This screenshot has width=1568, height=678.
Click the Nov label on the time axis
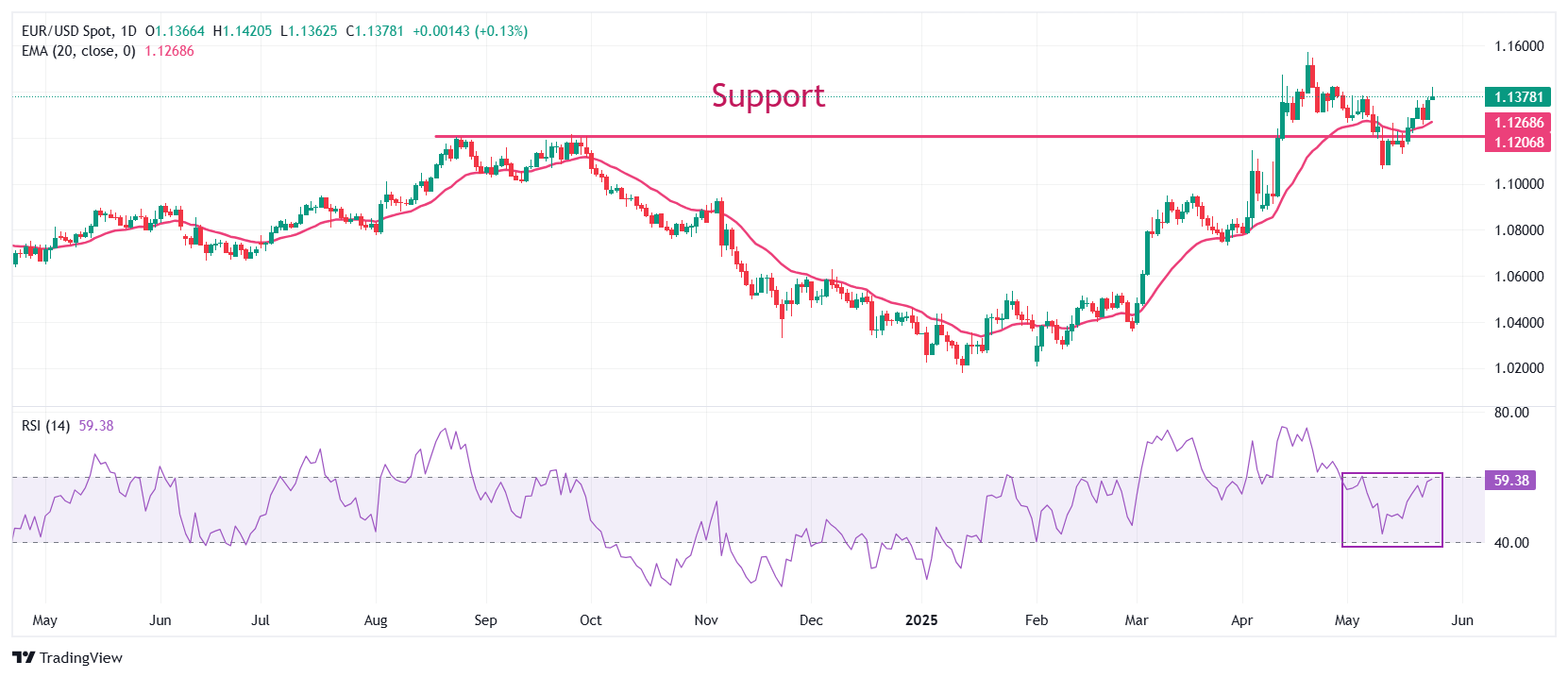click(x=706, y=620)
